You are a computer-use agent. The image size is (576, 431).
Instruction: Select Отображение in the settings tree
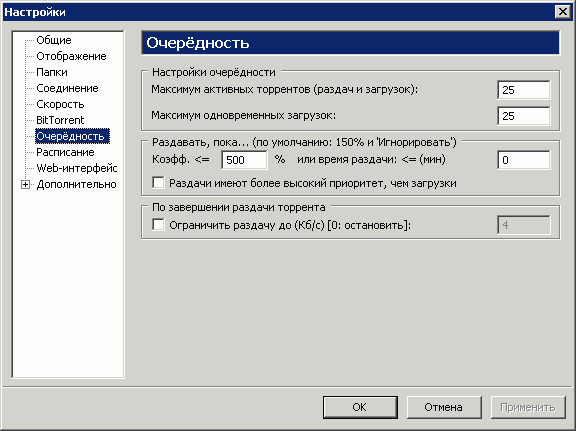click(x=71, y=56)
